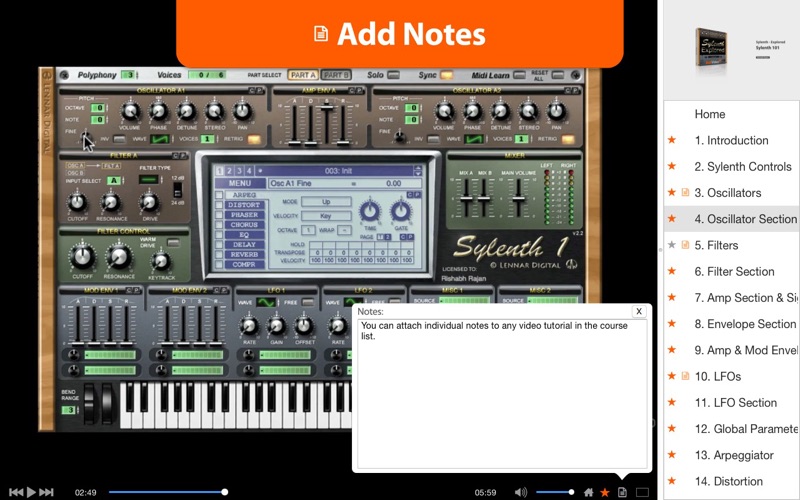Select the PART B button
This screenshot has height=500, width=800.
click(x=336, y=75)
